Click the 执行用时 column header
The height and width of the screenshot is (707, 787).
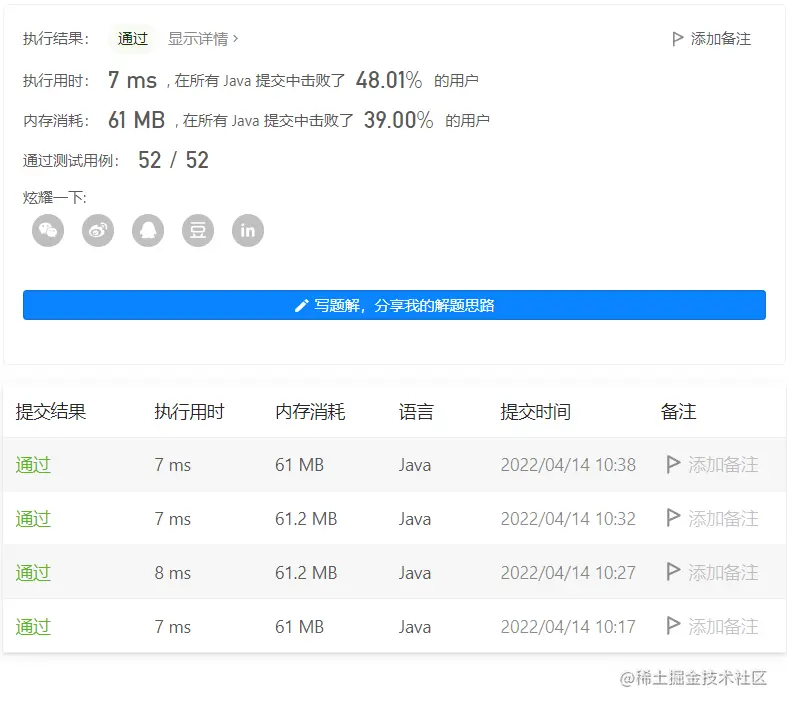189,411
